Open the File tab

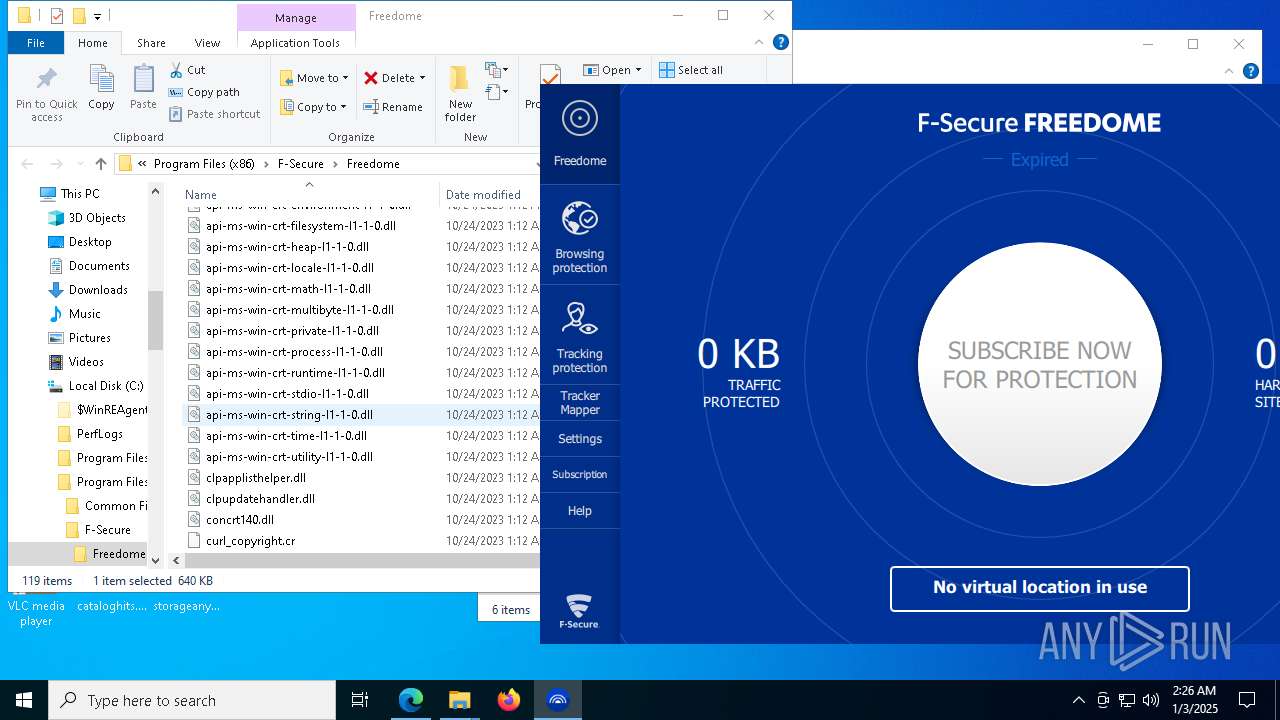36,43
